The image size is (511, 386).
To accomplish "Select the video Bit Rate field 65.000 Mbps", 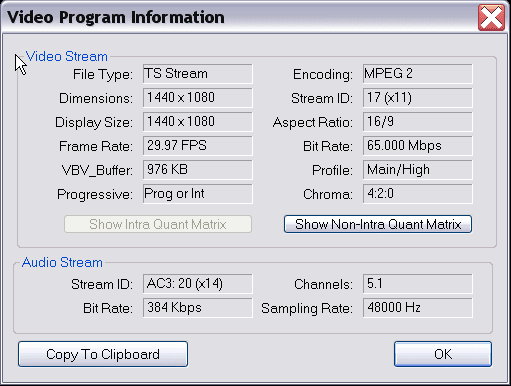I will pyautogui.click(x=418, y=146).
